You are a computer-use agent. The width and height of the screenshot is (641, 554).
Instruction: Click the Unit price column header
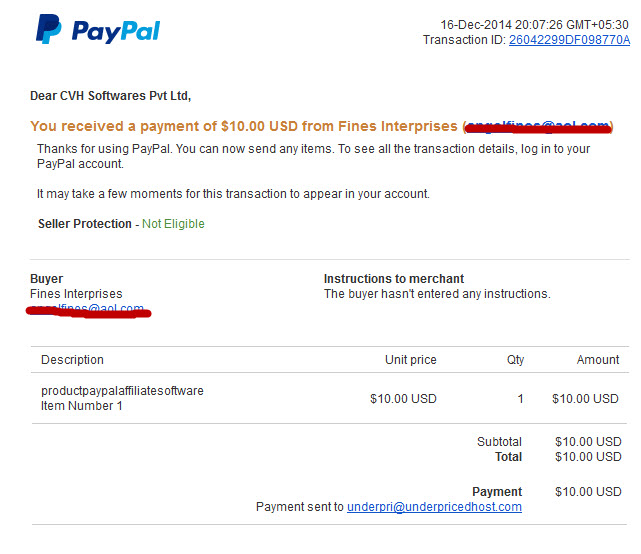pyautogui.click(x=410, y=360)
